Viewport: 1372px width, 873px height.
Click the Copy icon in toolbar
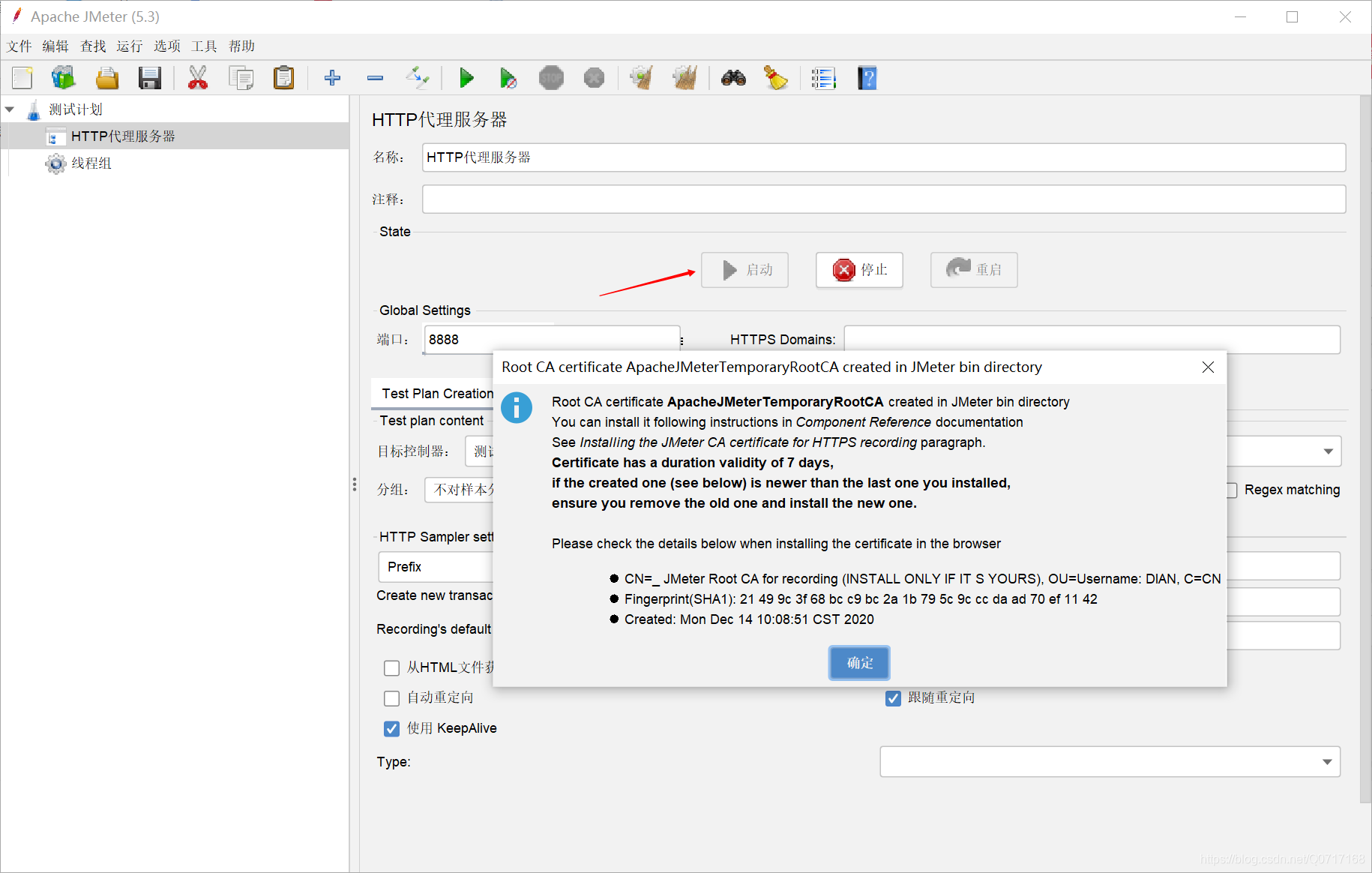pos(241,78)
